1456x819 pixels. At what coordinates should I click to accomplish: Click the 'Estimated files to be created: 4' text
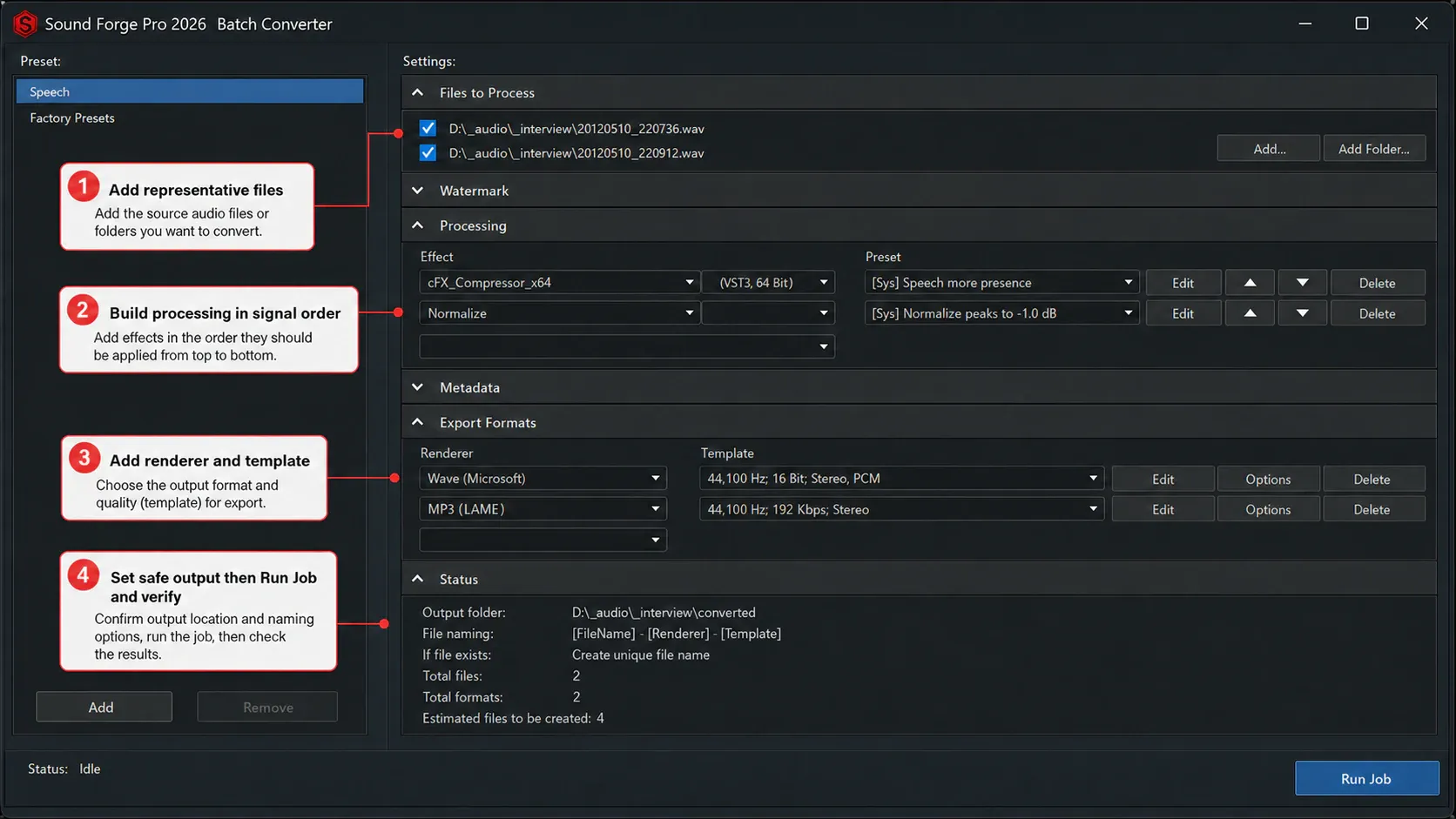[x=513, y=718]
